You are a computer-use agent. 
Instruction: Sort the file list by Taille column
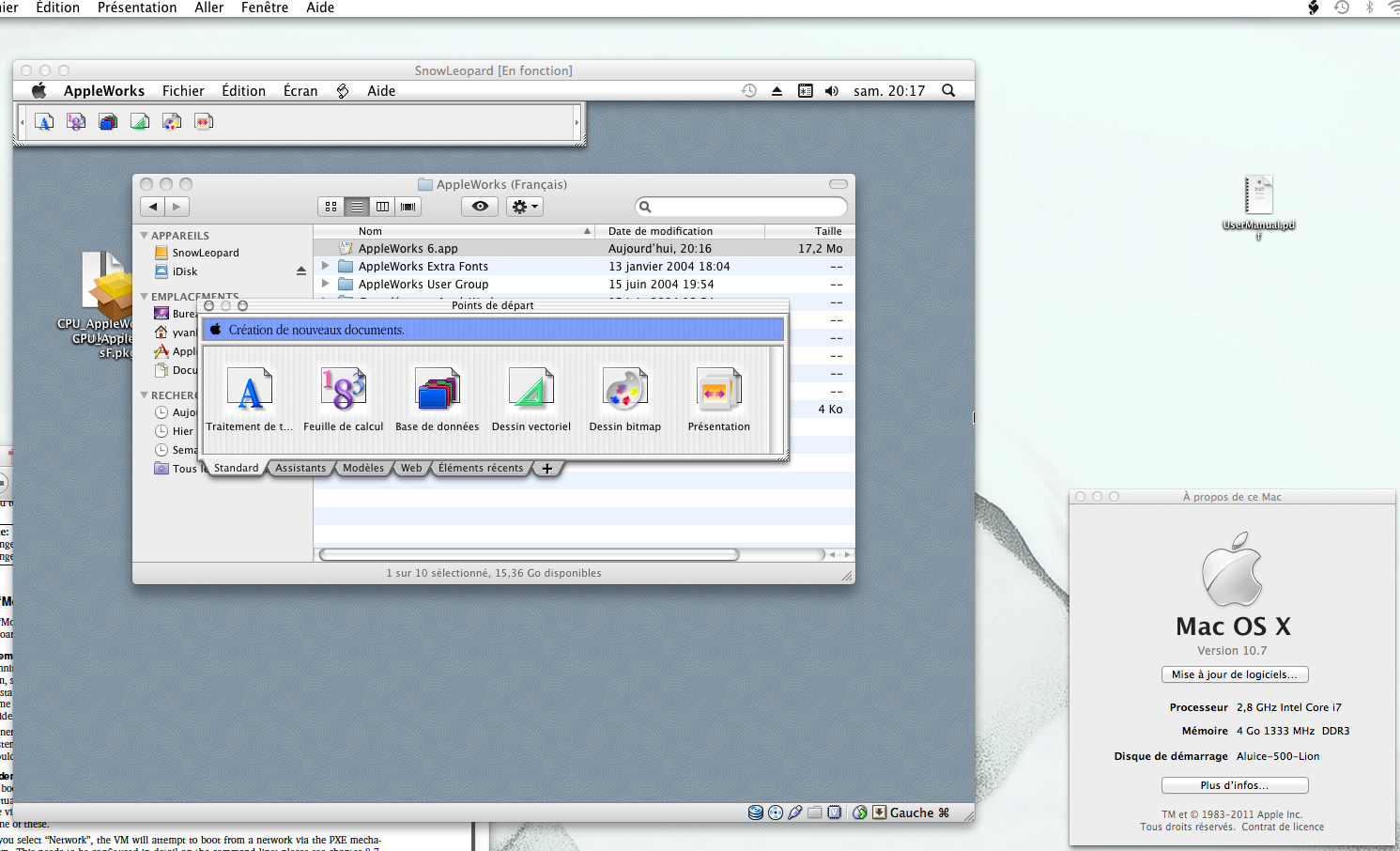pos(809,231)
